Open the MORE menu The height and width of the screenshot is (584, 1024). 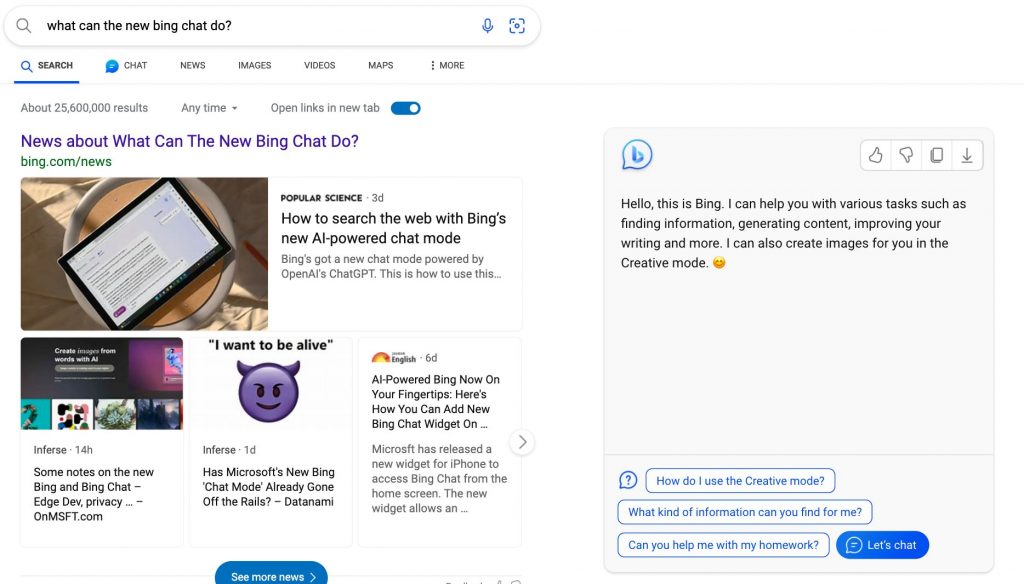point(447,65)
